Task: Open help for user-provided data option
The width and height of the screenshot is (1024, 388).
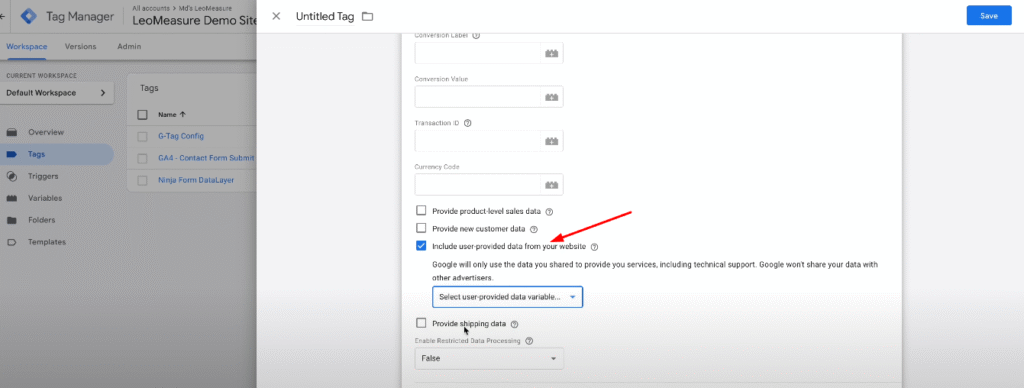Action: (594, 247)
